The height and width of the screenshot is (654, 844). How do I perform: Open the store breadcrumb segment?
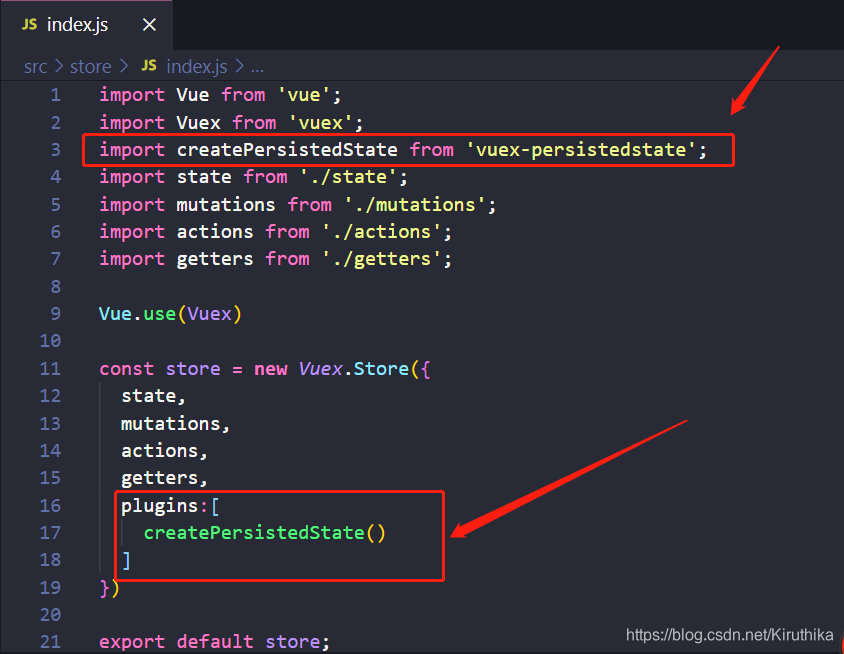tap(90, 67)
